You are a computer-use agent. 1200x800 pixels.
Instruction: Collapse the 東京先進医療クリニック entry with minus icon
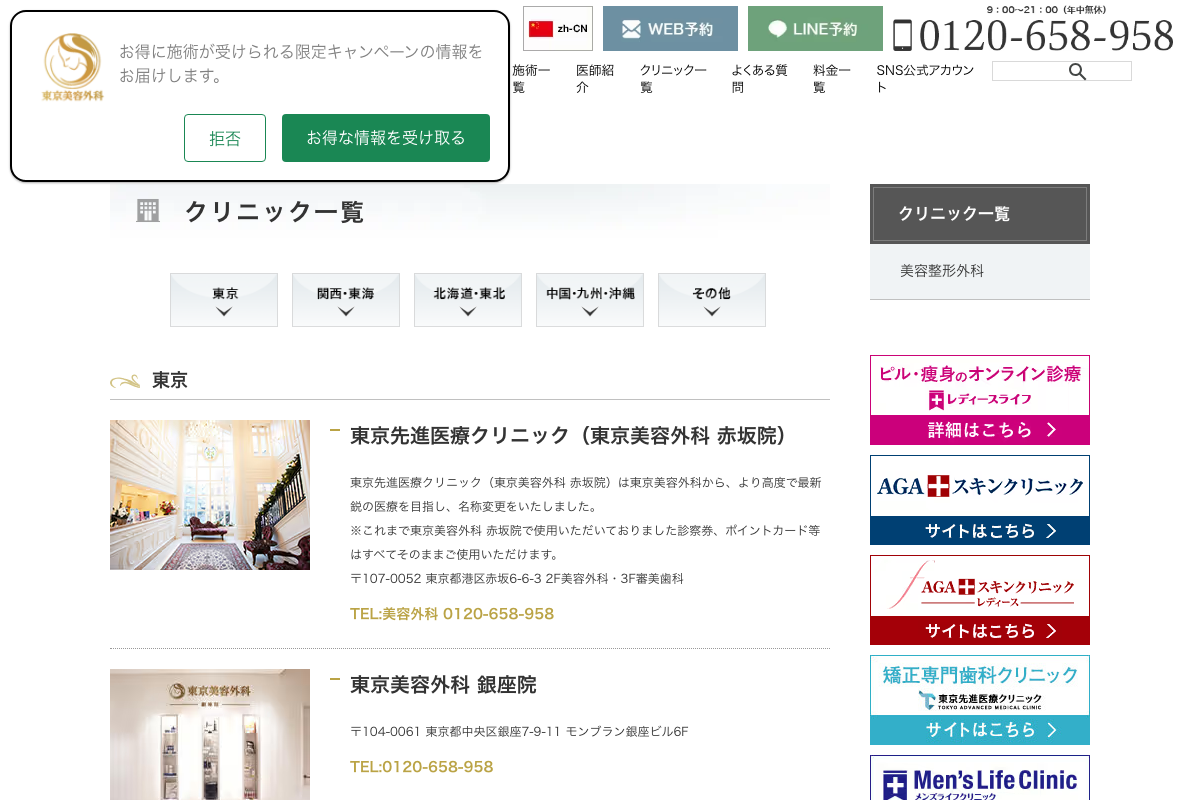pos(334,428)
